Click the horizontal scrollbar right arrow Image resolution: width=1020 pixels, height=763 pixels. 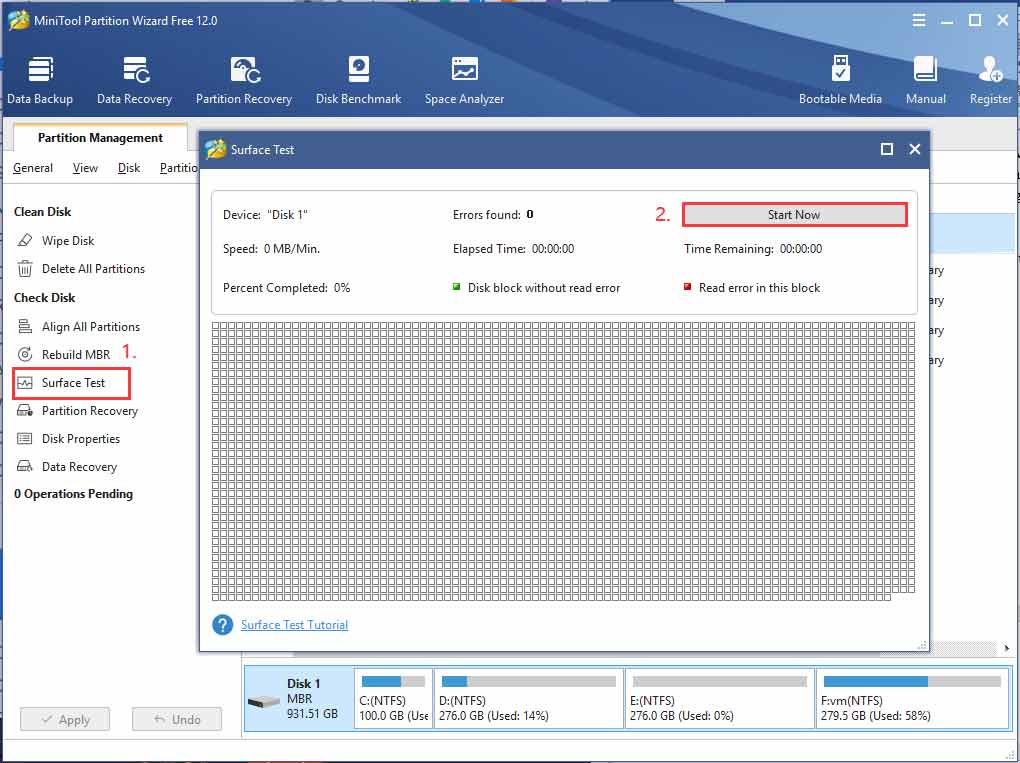pos(1007,648)
